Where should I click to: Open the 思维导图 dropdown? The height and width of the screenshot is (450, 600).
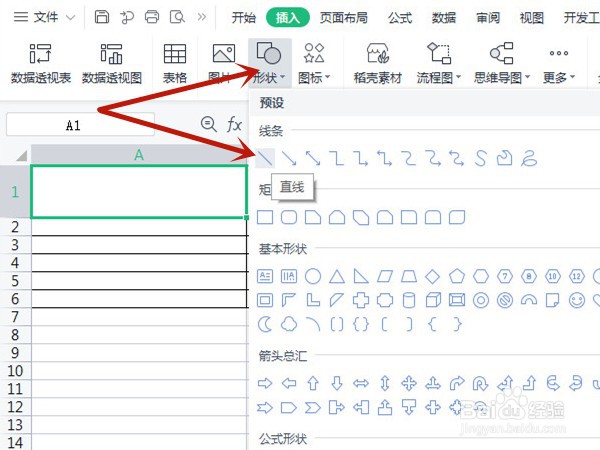502,63
